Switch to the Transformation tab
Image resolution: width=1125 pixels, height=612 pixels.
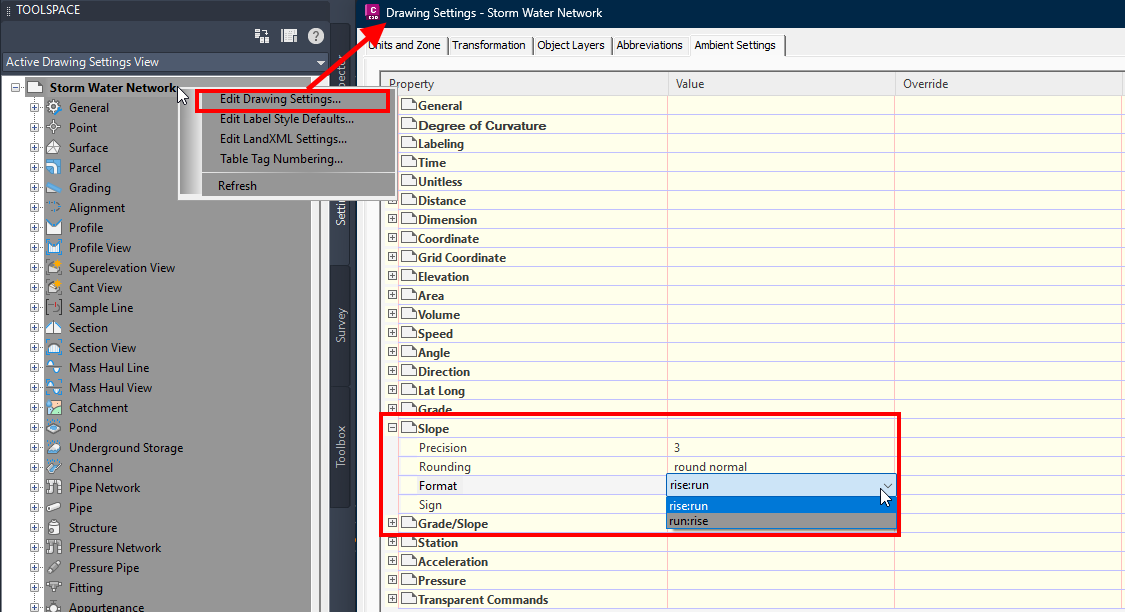(489, 45)
